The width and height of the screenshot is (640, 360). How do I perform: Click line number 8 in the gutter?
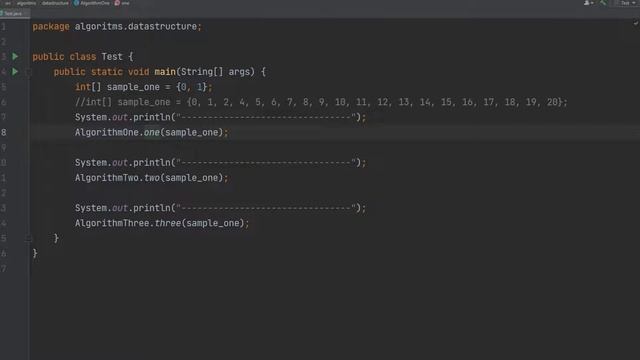(x=4, y=133)
